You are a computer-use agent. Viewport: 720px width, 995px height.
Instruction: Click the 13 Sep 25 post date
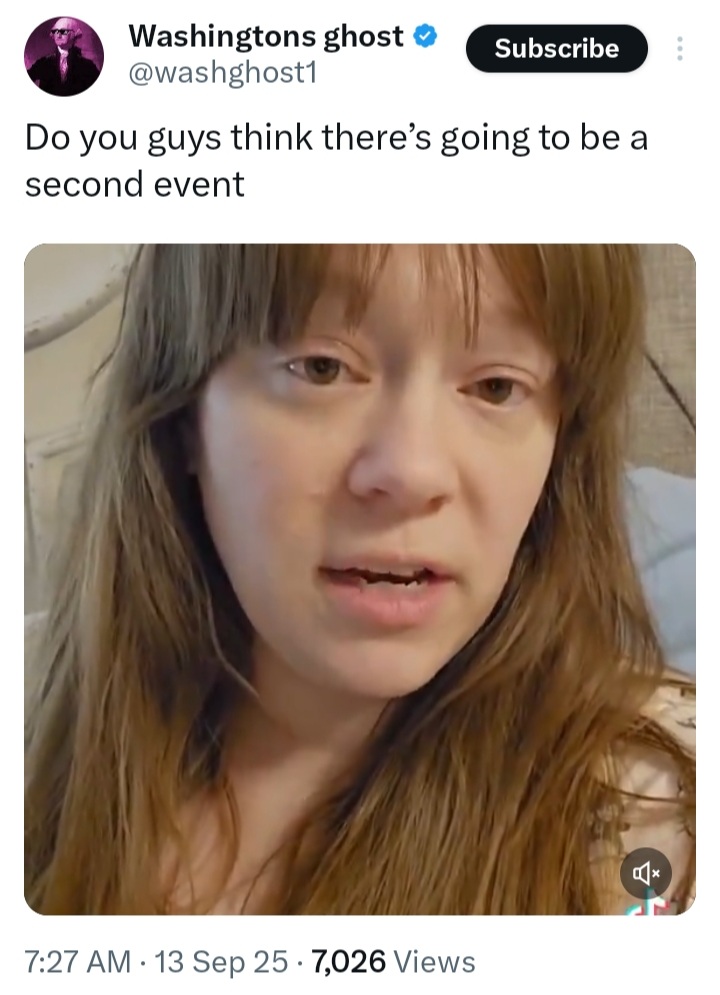click(x=221, y=961)
